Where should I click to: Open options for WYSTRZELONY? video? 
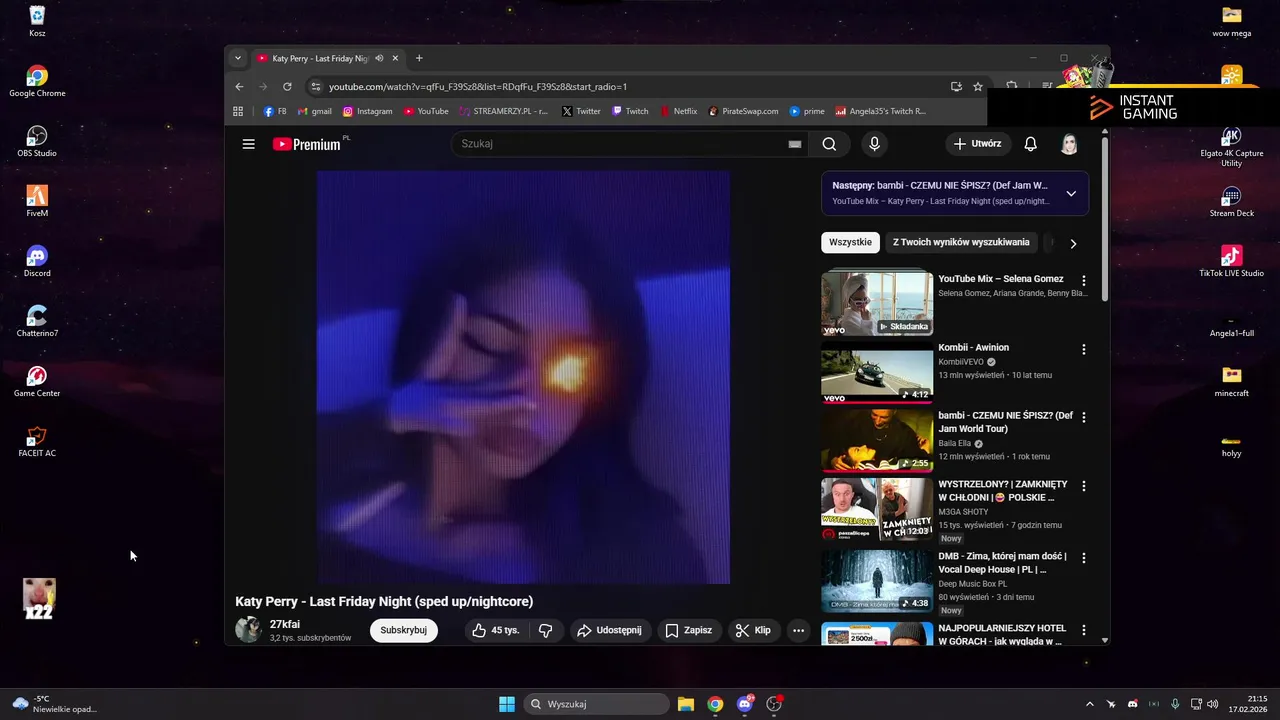coord(1083,486)
